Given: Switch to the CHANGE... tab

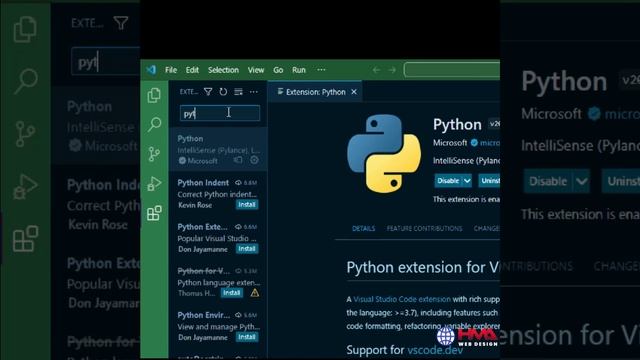Looking at the screenshot, I should pos(487,228).
